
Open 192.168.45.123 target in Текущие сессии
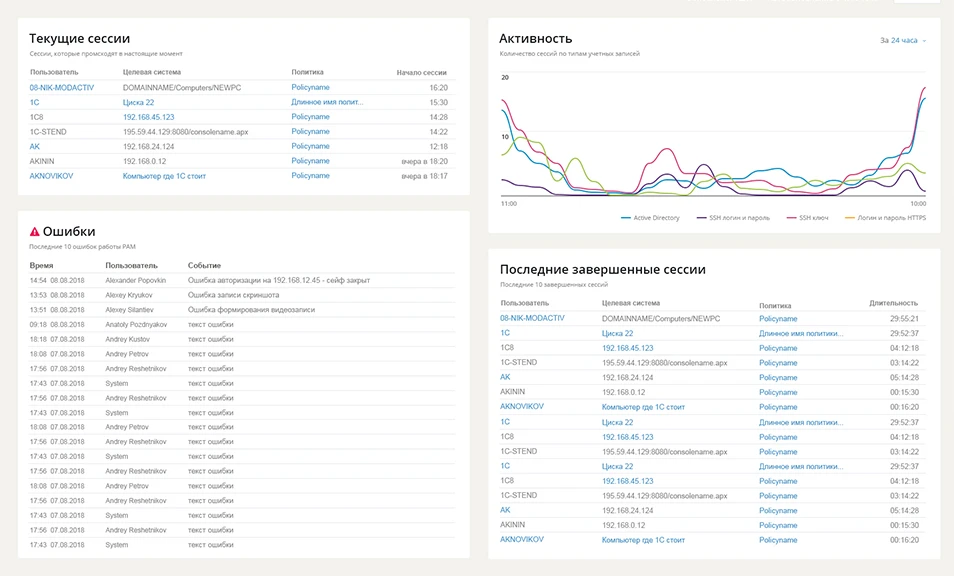148,117
